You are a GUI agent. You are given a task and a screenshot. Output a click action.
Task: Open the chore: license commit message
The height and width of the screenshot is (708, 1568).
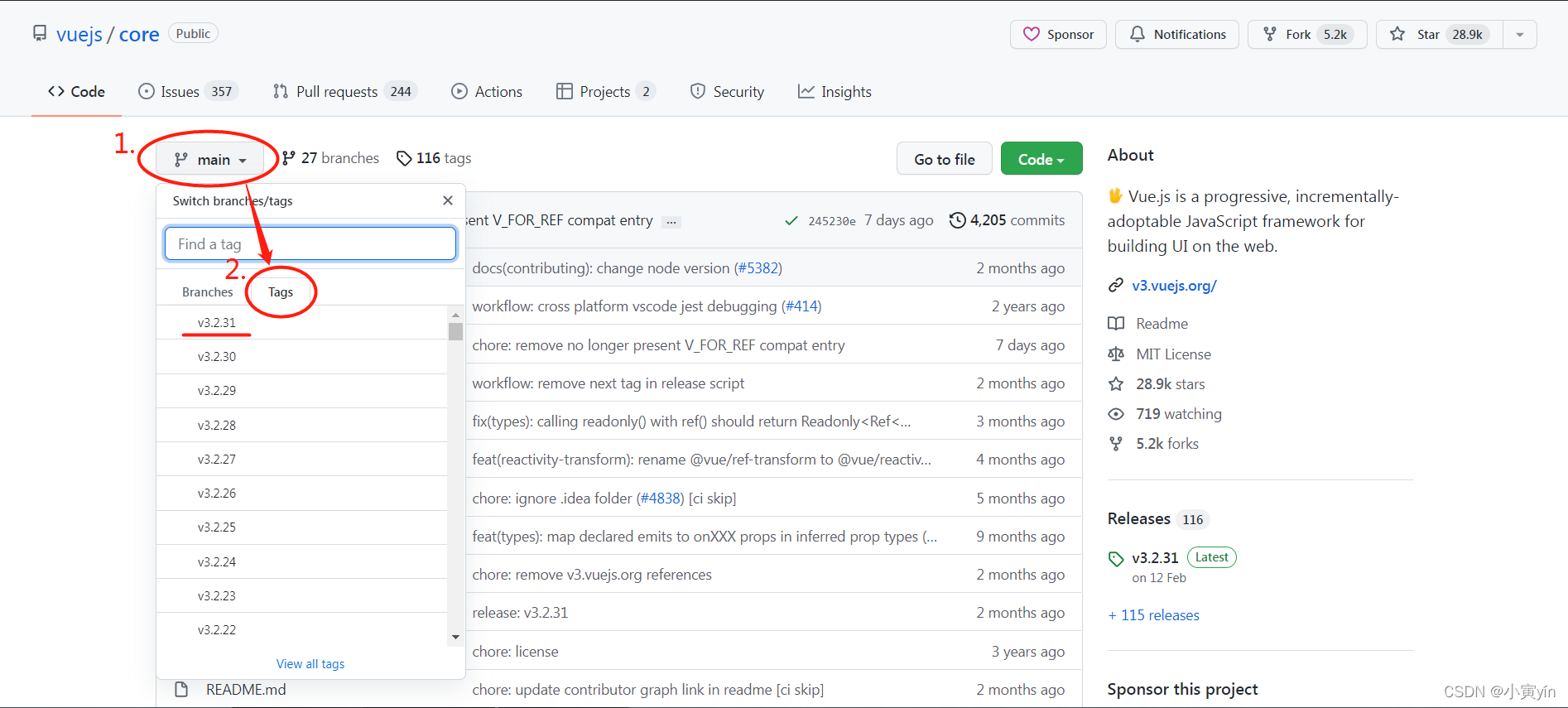[515, 652]
